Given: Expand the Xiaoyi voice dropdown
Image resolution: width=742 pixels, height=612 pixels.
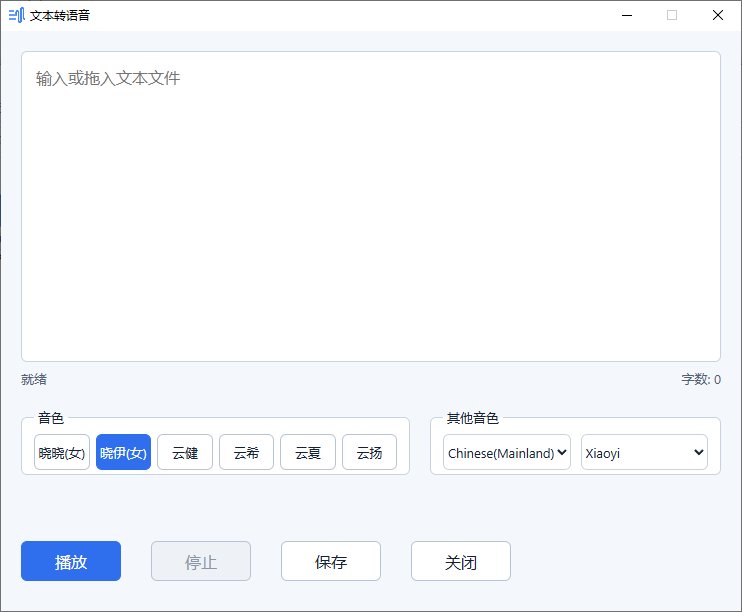Looking at the screenshot, I should click(x=645, y=452).
